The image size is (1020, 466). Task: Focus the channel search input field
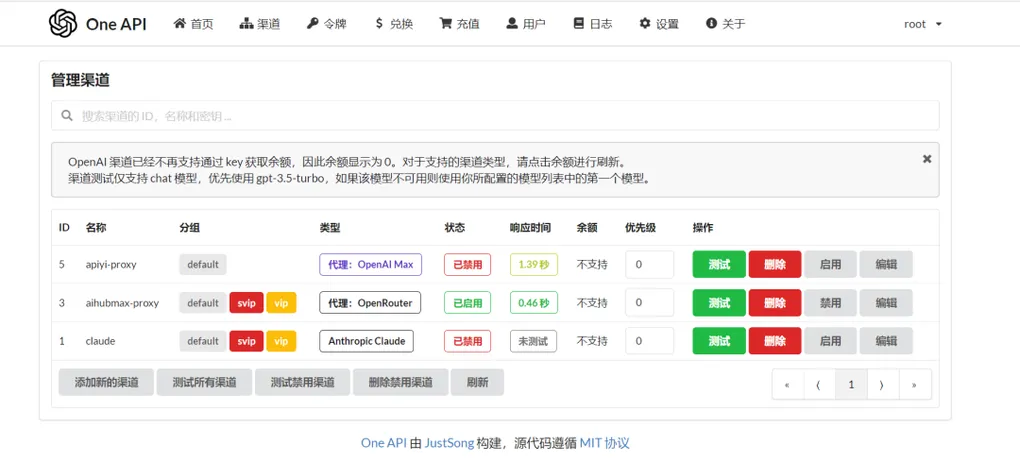495,116
